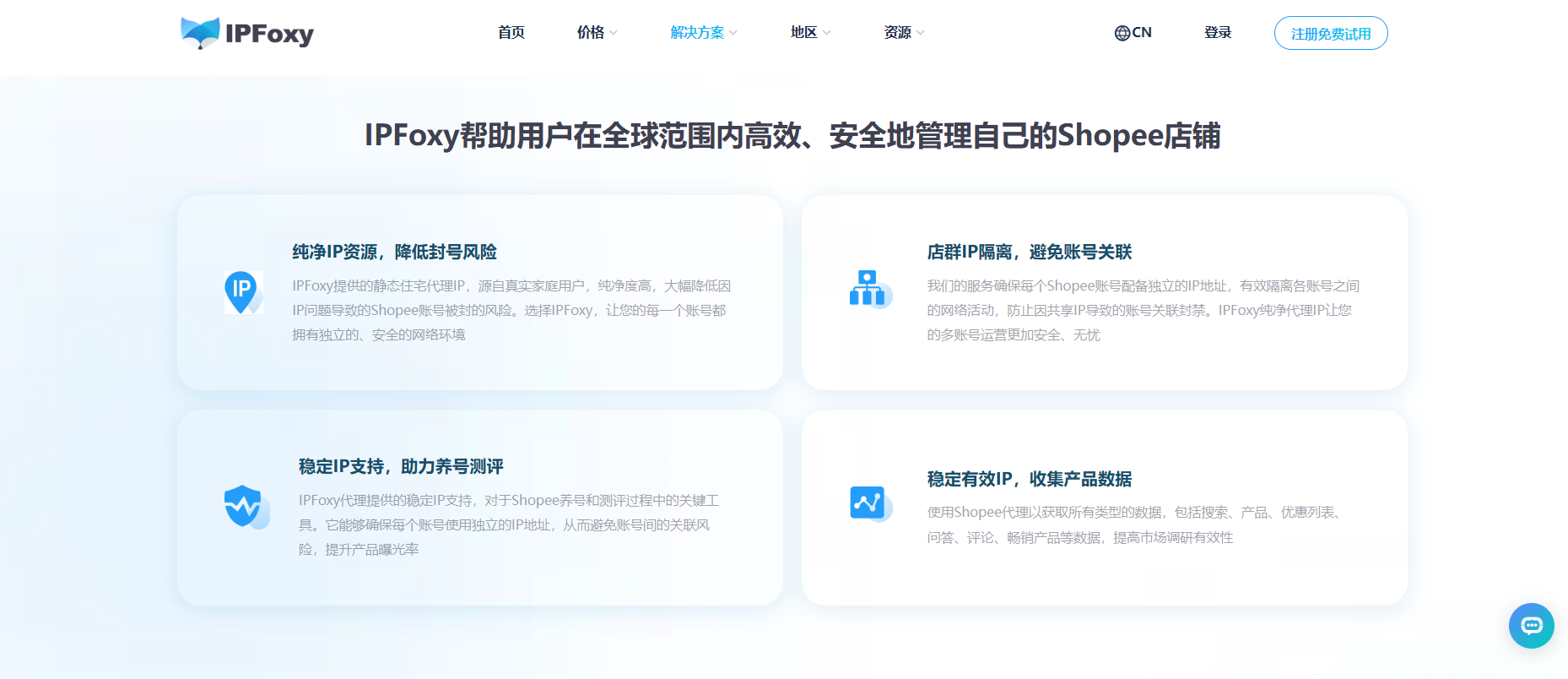The height and width of the screenshot is (679, 1568).
Task: Click the globe language icon
Action: [1122, 33]
